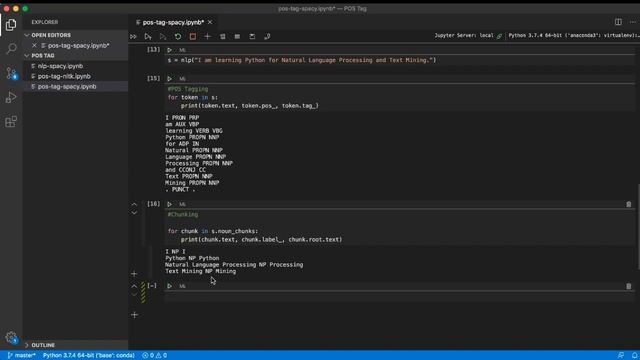Interrupt the kernel with the stop icon
Screen dimensions: 640x360
coord(193,36)
